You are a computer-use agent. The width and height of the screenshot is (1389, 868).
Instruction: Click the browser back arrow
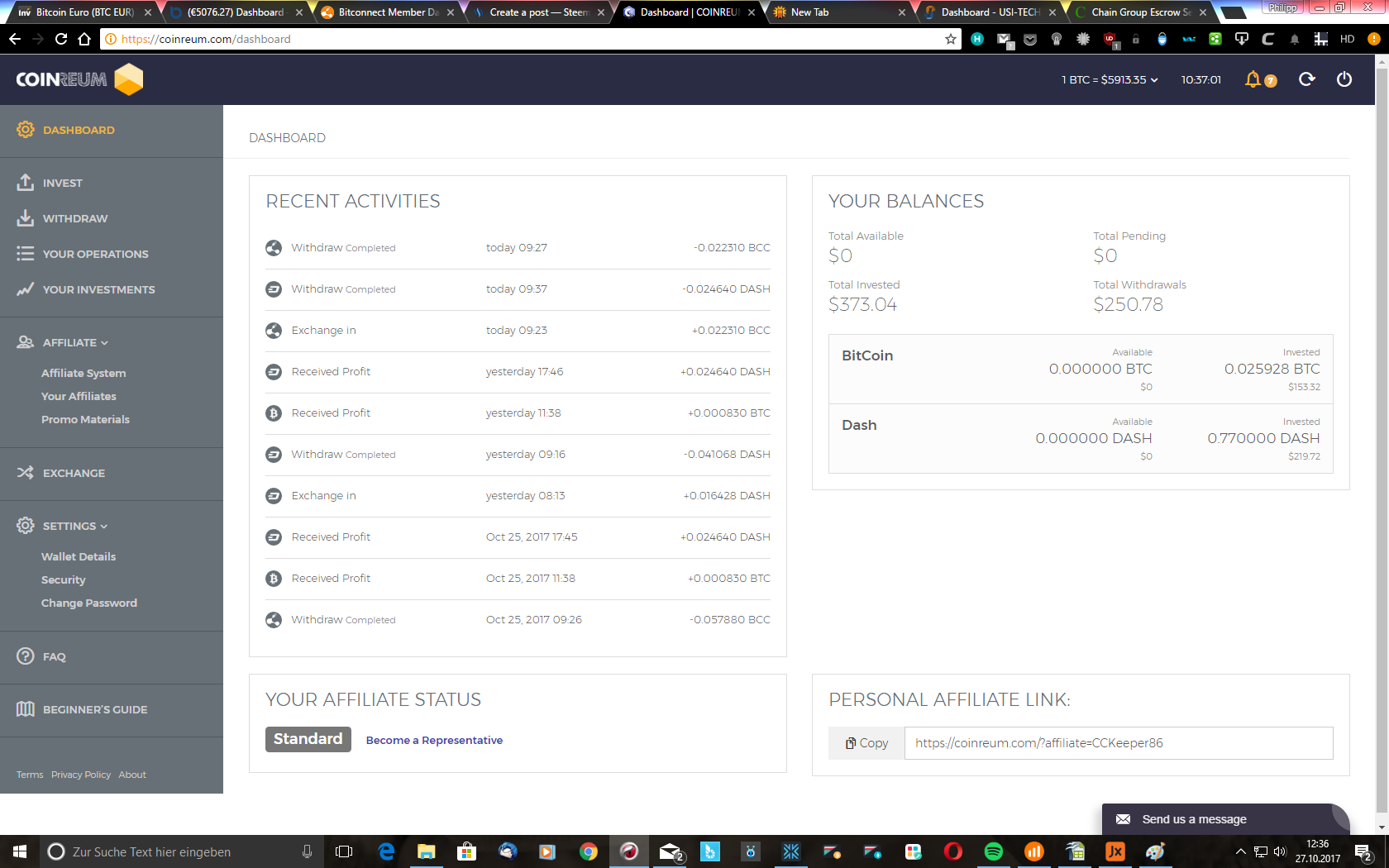click(15, 39)
